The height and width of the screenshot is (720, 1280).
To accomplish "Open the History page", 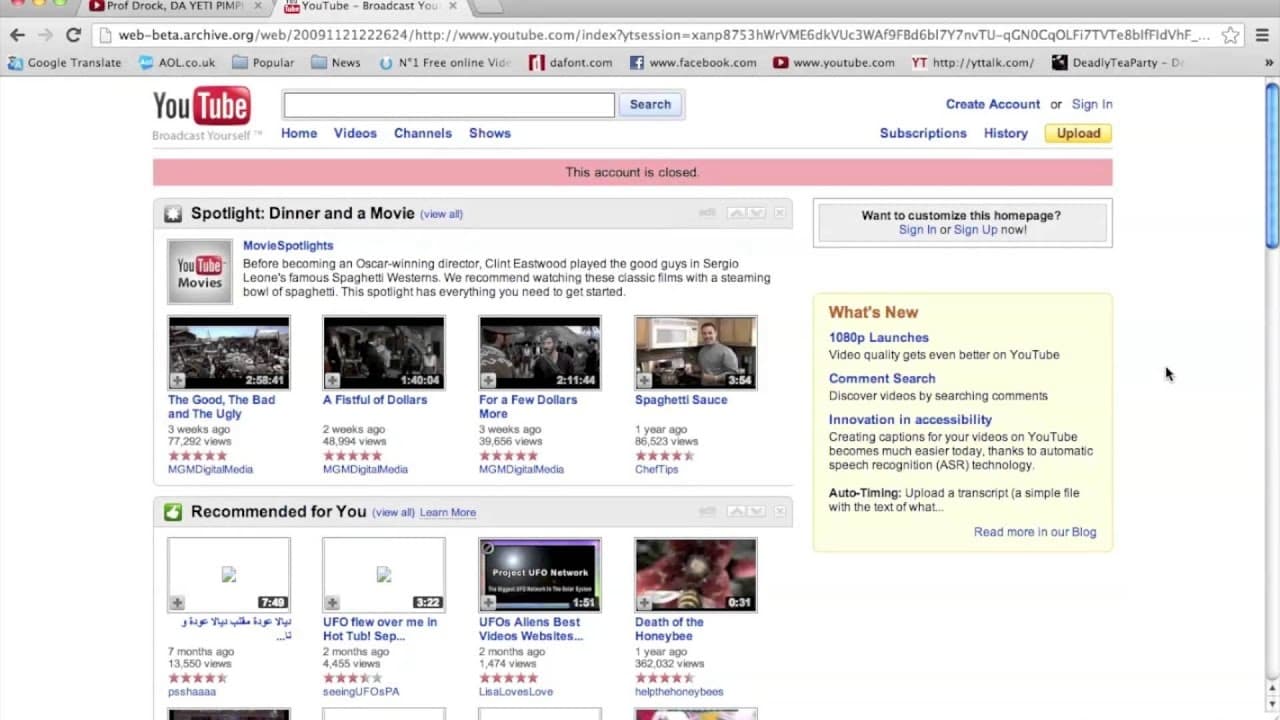I will [x=1006, y=133].
